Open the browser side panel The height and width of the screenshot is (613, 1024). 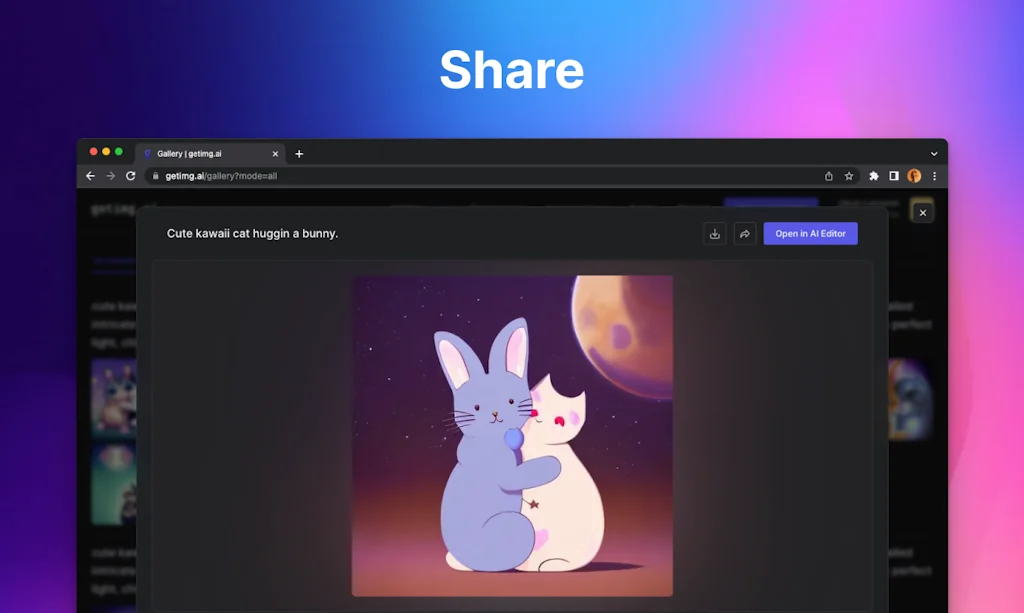tap(894, 176)
